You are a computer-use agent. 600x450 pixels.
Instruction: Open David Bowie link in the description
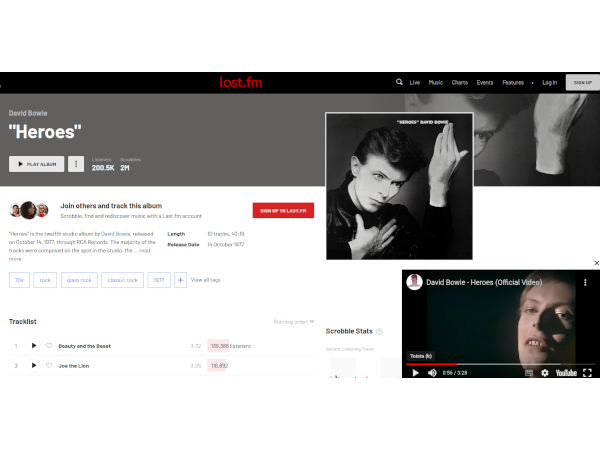pyautogui.click(x=116, y=234)
